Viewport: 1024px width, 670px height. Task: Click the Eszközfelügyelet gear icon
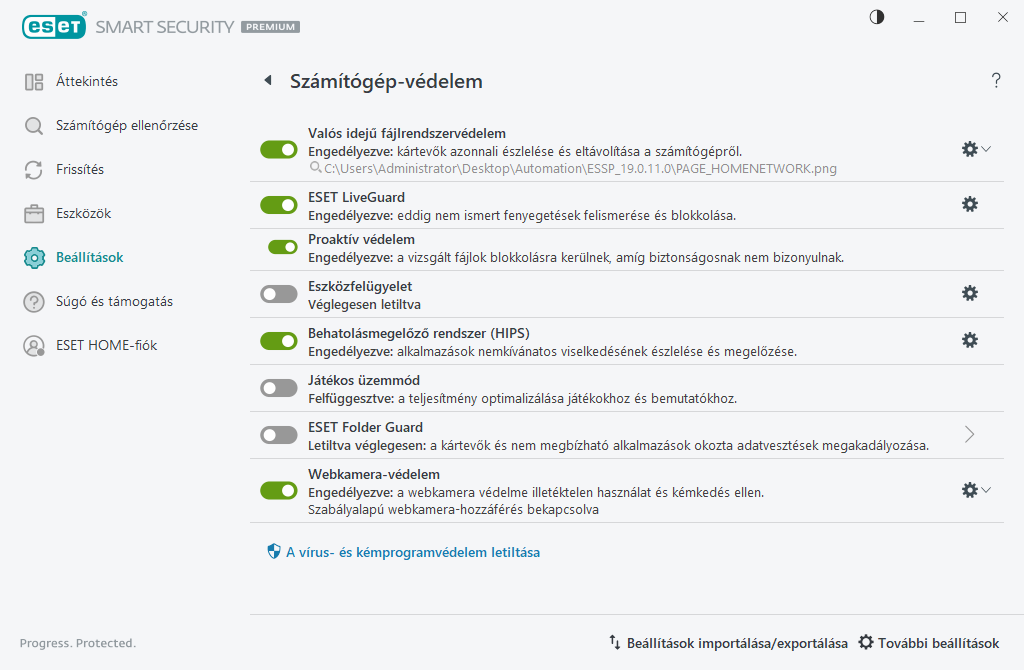(x=969, y=293)
